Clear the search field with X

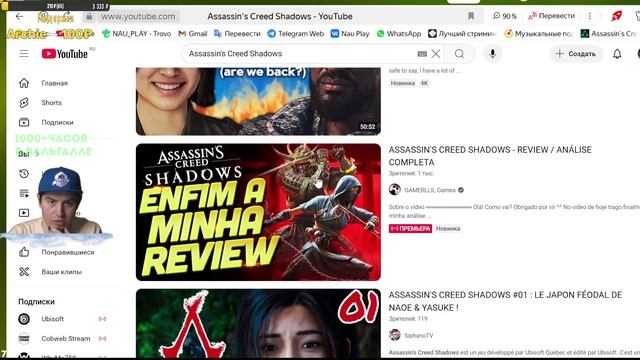[x=436, y=53]
